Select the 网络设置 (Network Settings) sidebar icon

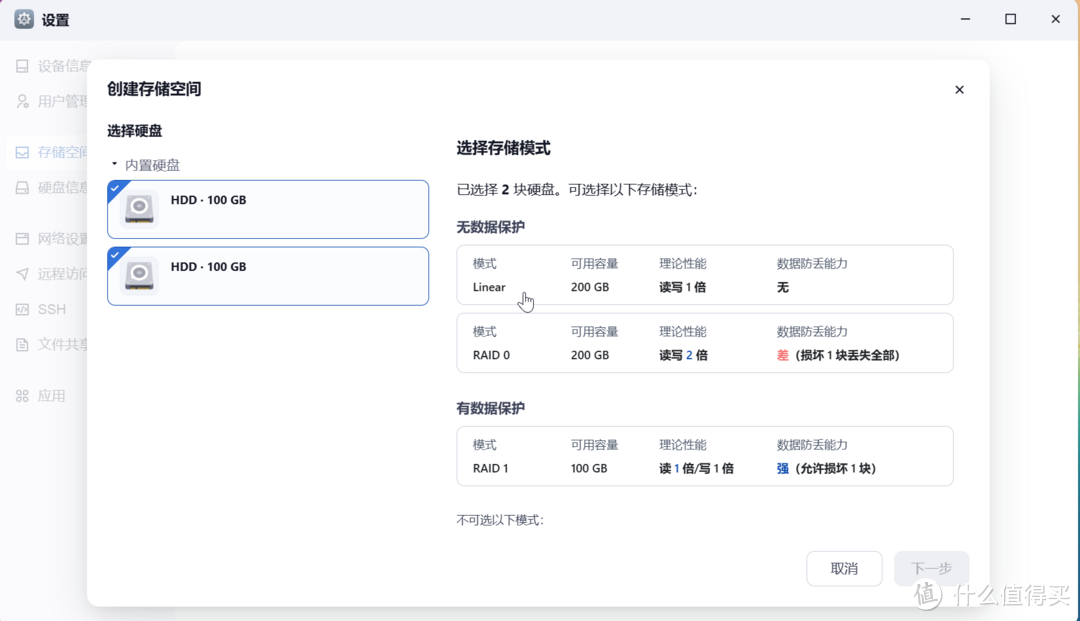tap(22, 238)
